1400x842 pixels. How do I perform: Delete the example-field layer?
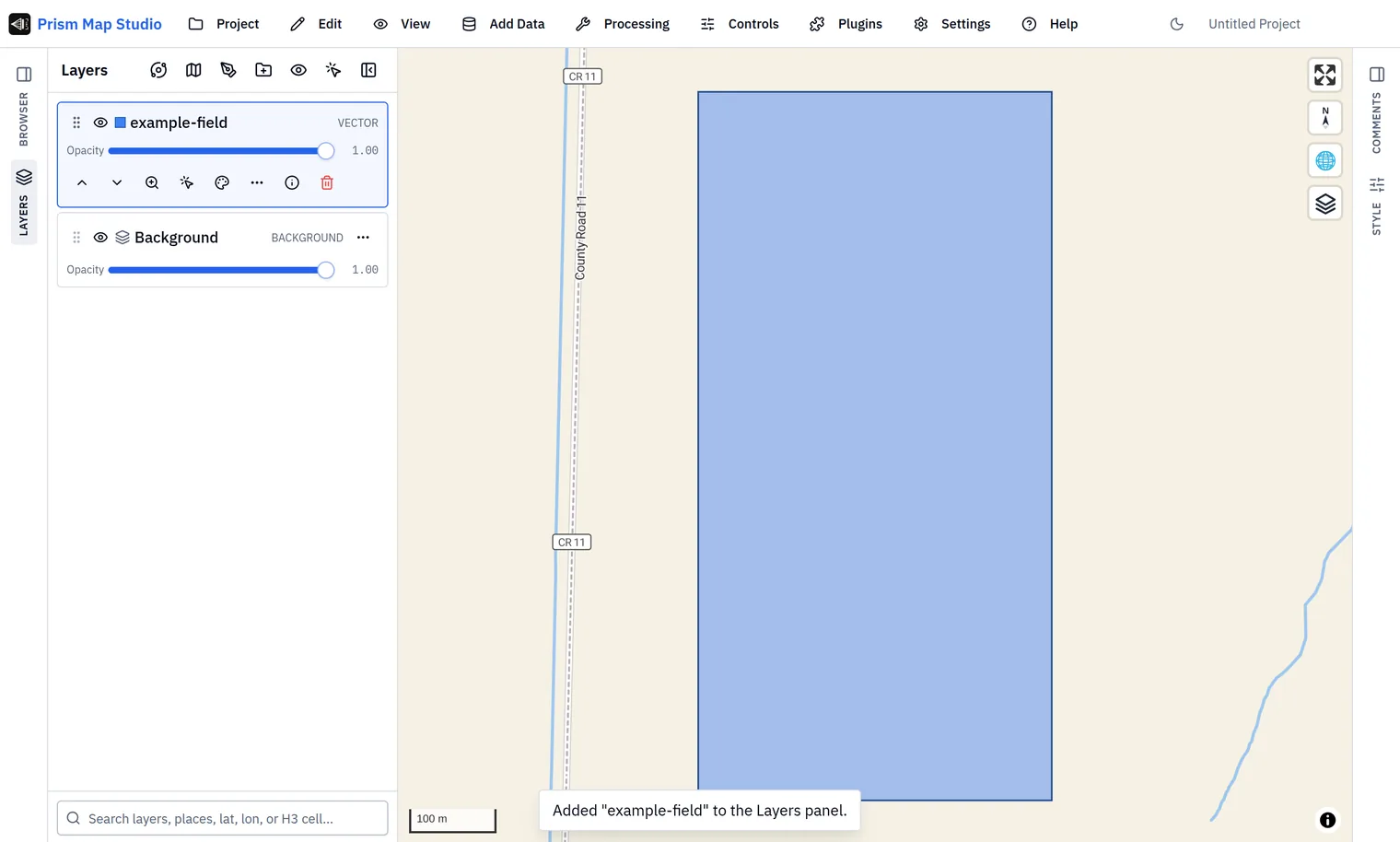pyautogui.click(x=327, y=183)
